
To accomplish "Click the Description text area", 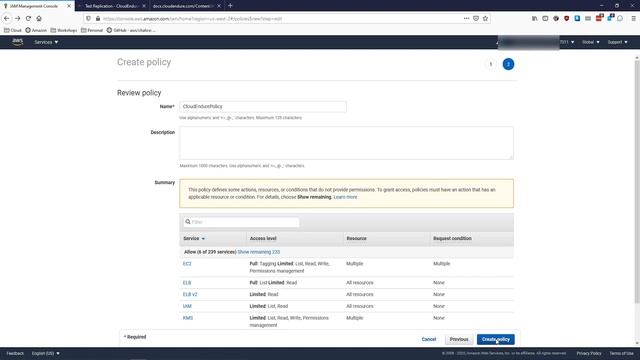I will coord(347,143).
